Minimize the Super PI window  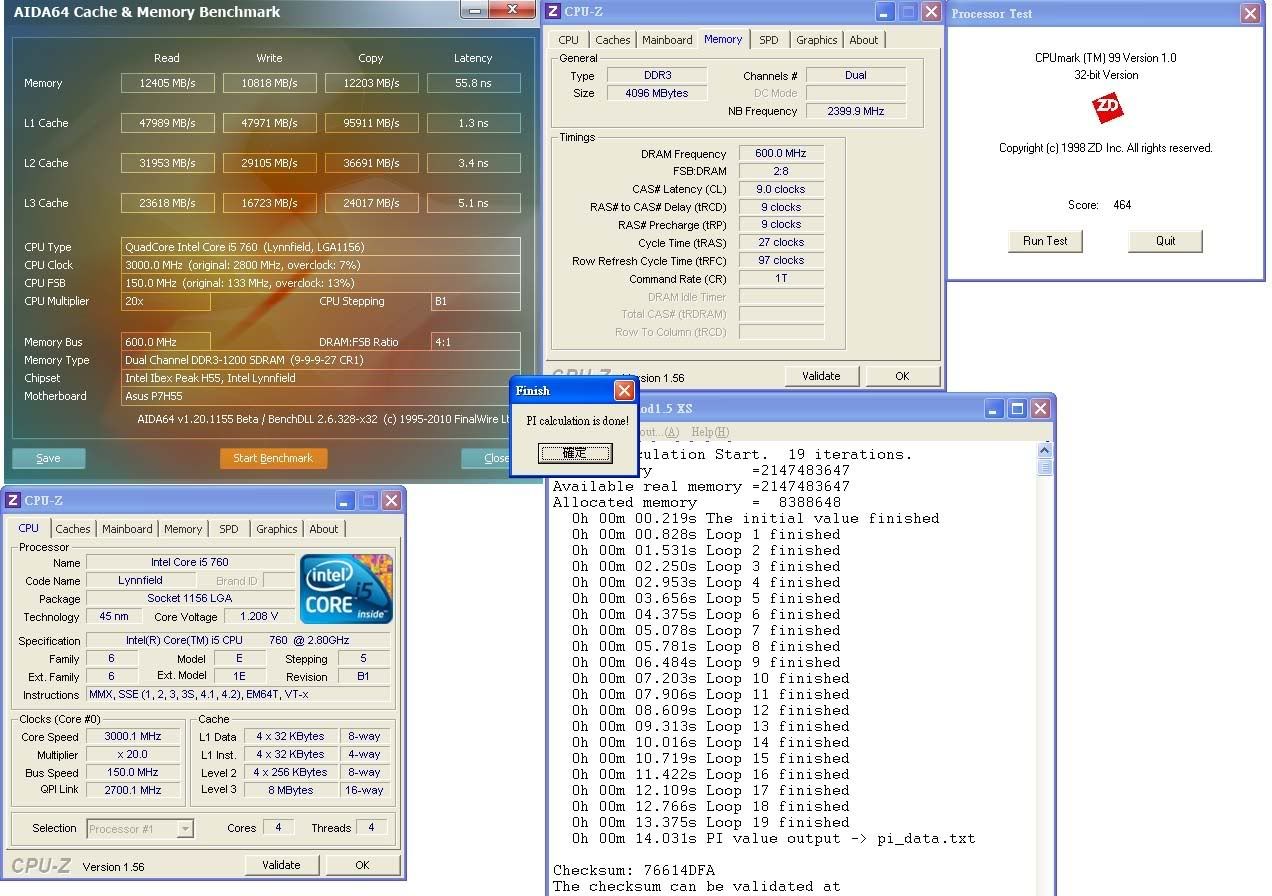(x=994, y=408)
